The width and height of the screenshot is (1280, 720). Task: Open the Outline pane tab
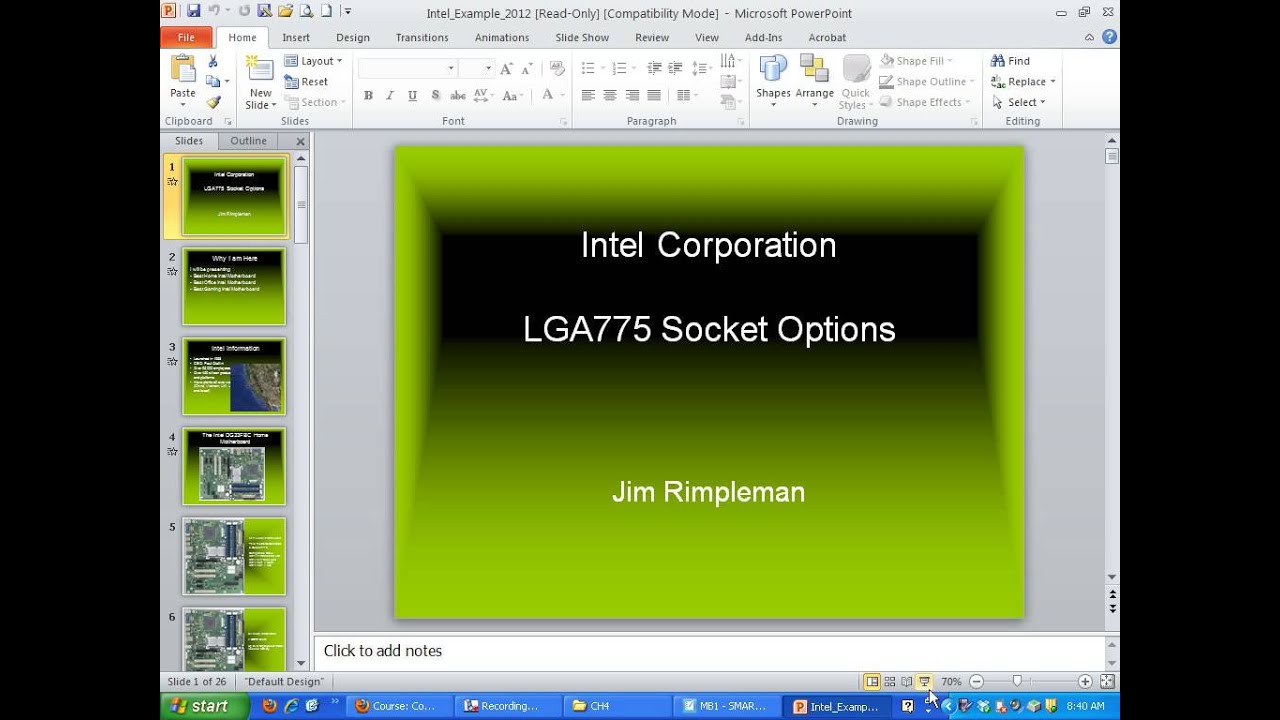249,141
